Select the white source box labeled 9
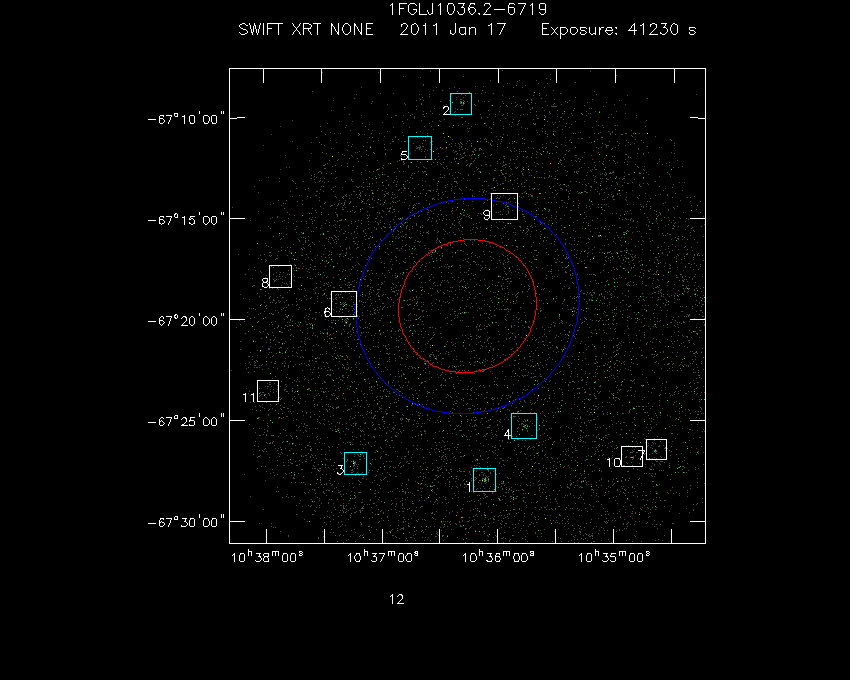 pos(504,206)
